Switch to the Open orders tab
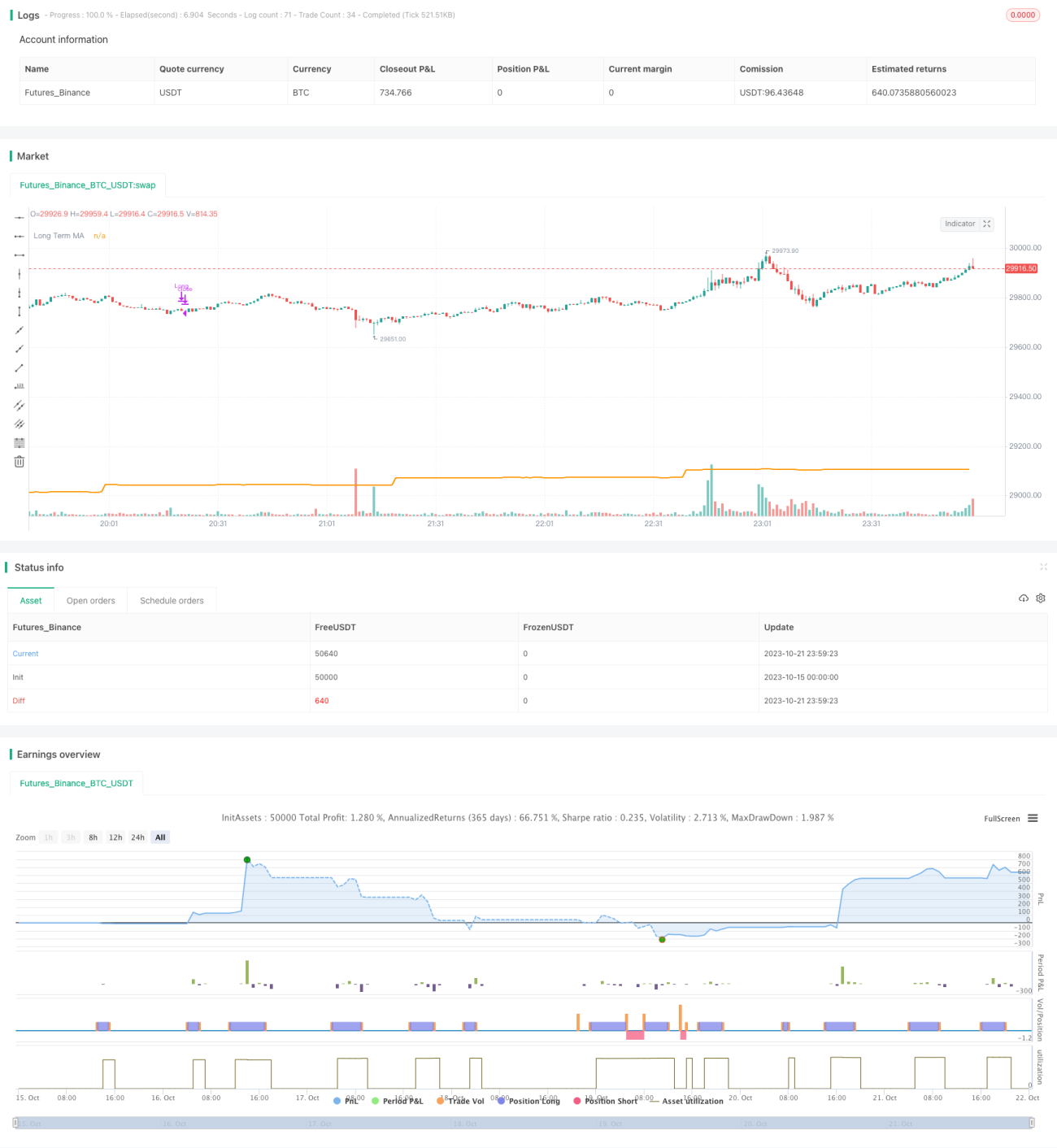1057x1148 pixels. (91, 601)
